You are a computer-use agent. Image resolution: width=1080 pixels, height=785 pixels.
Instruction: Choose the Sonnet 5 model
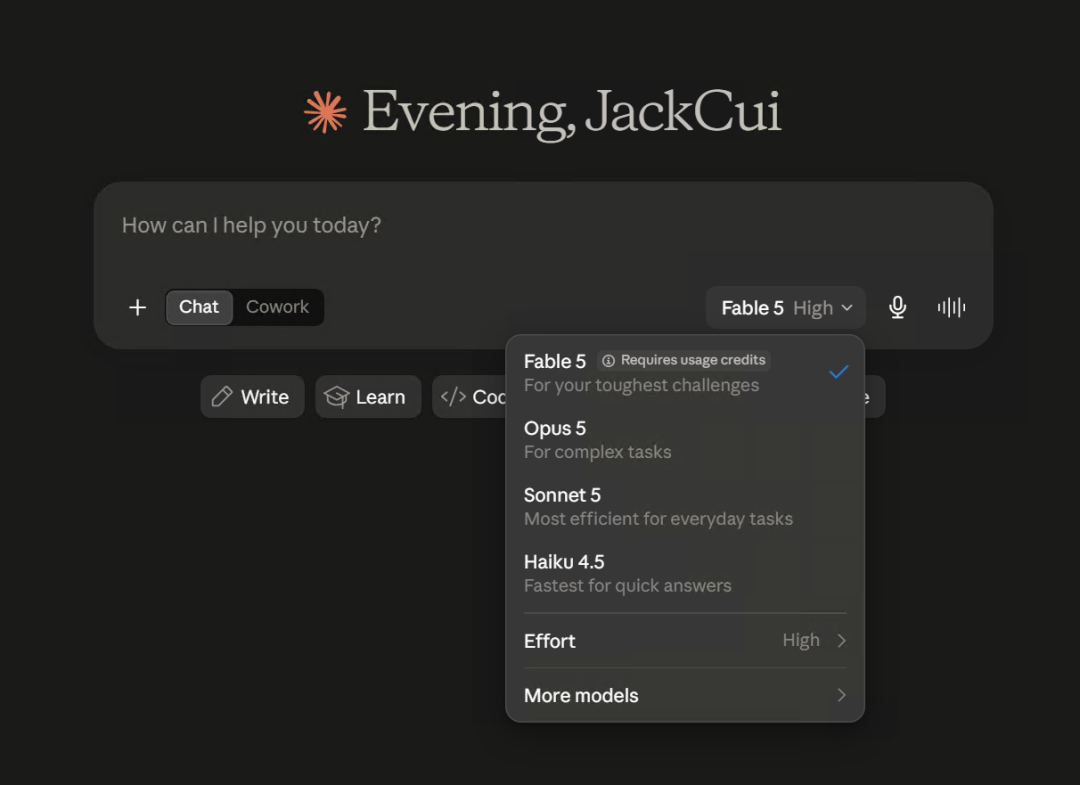click(x=685, y=506)
